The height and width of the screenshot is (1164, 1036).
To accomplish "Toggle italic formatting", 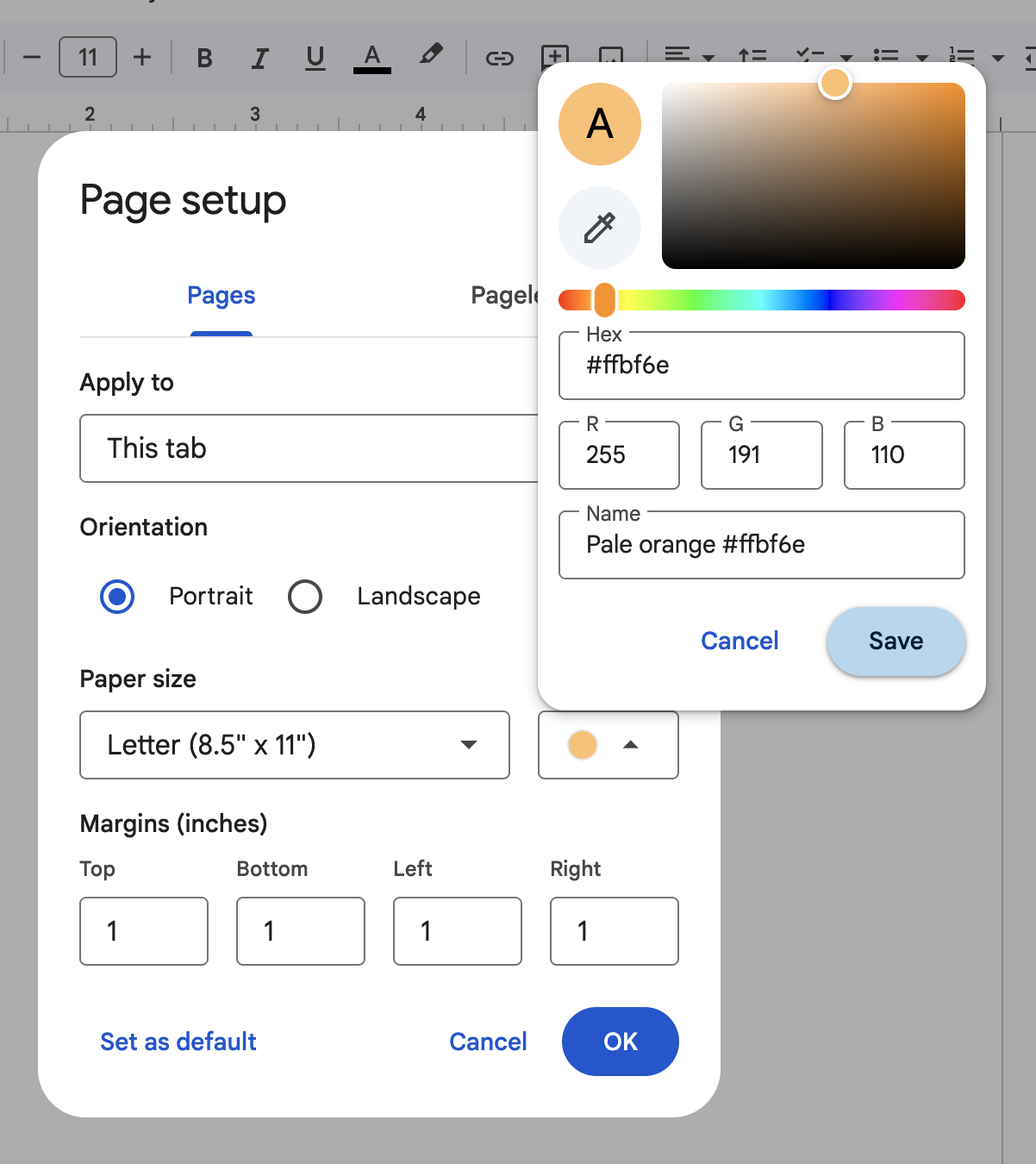I will [x=259, y=58].
